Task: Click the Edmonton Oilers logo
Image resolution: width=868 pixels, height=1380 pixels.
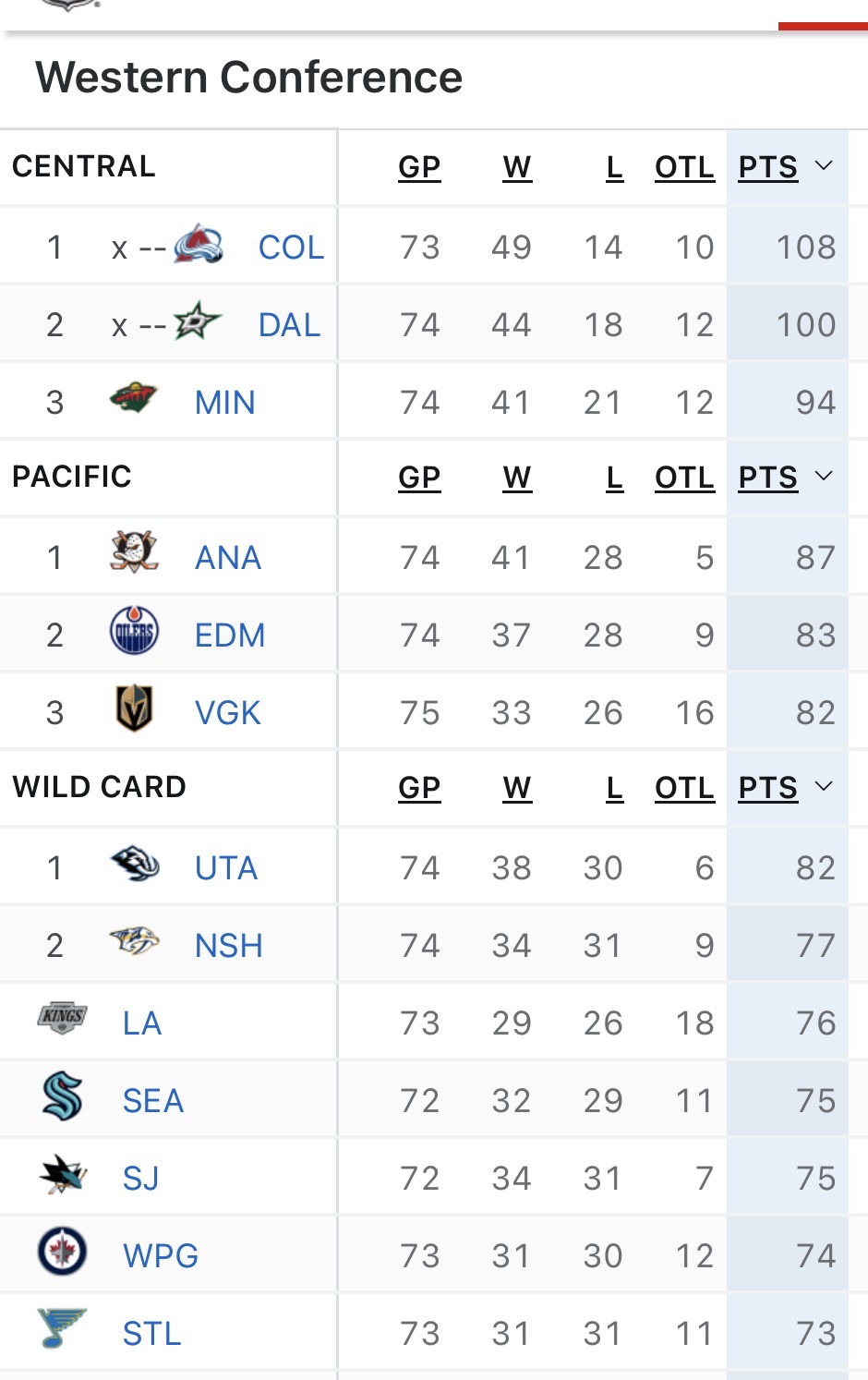Action: [x=134, y=632]
